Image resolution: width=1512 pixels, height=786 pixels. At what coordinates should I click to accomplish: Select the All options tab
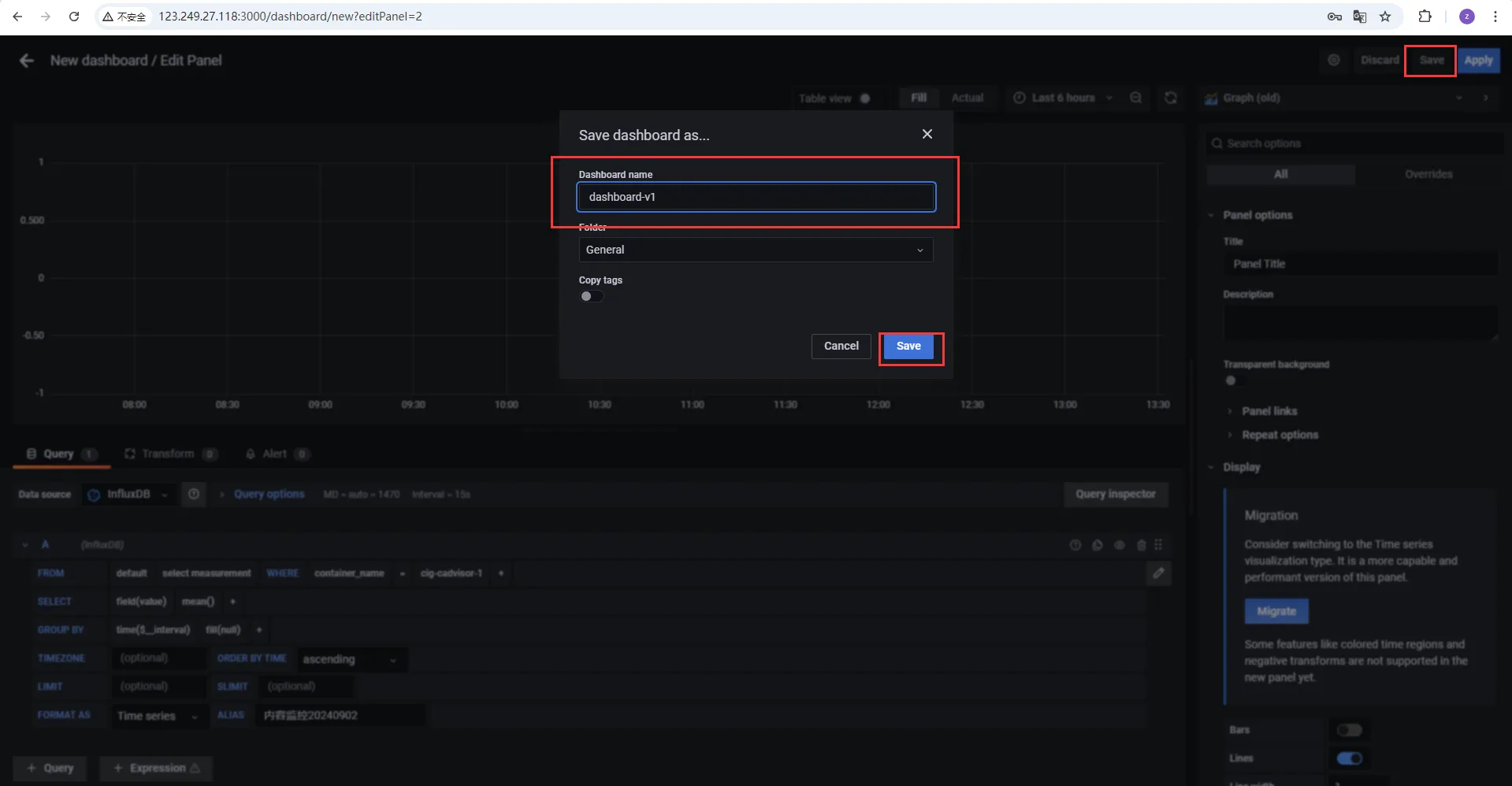click(x=1281, y=174)
